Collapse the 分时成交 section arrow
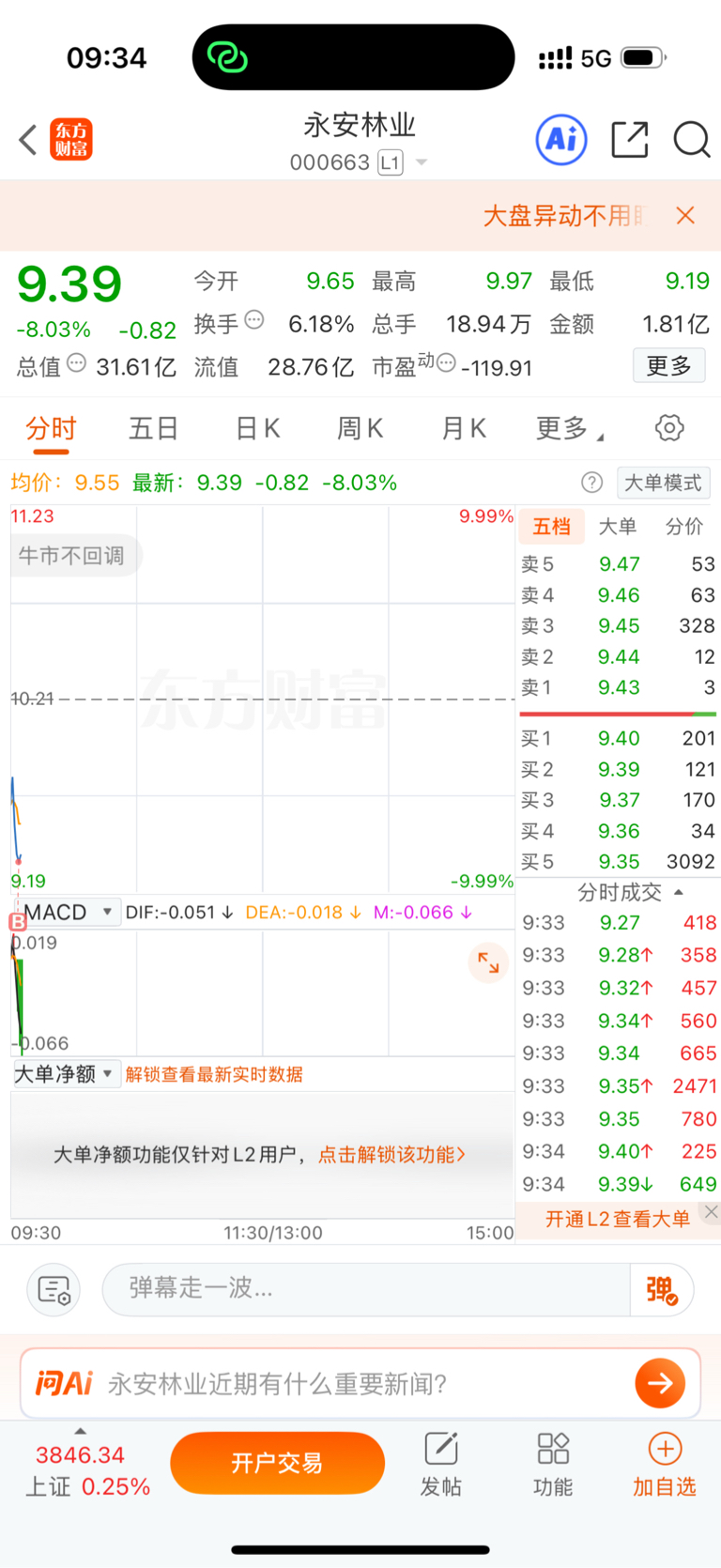721x1568 pixels. 679,892
